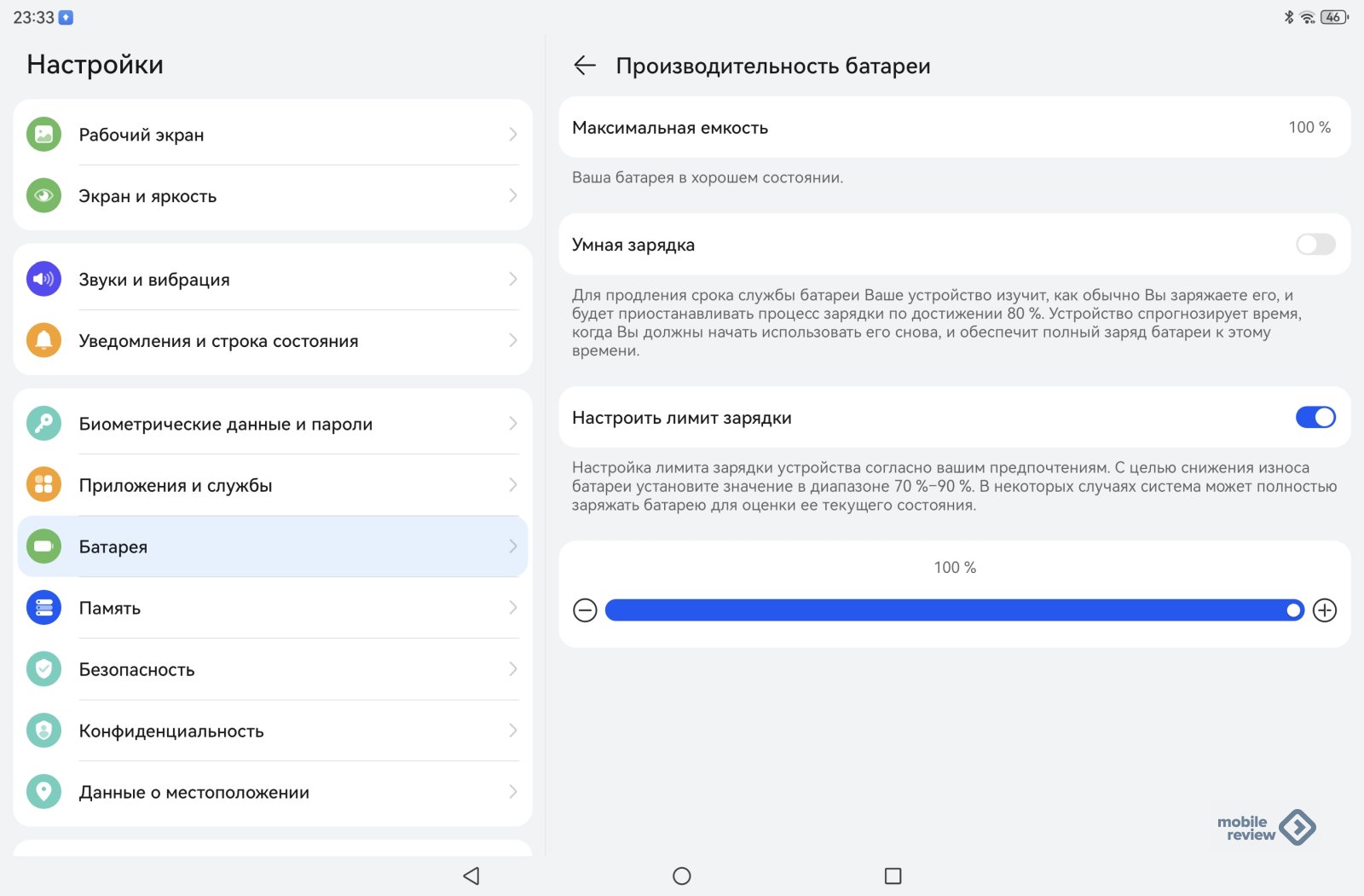Enable the Умная зарядка switch
The height and width of the screenshot is (896, 1364).
(x=1315, y=246)
